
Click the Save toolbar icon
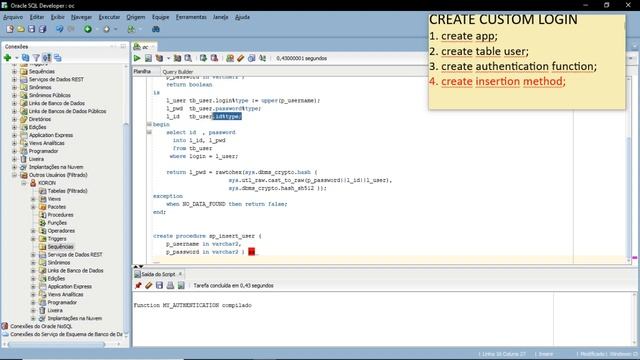click(x=31, y=29)
